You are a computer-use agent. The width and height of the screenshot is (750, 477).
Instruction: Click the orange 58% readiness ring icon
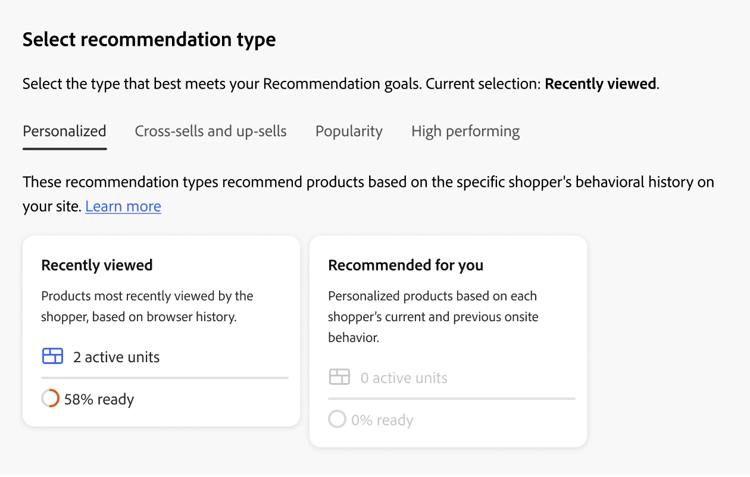(x=50, y=399)
